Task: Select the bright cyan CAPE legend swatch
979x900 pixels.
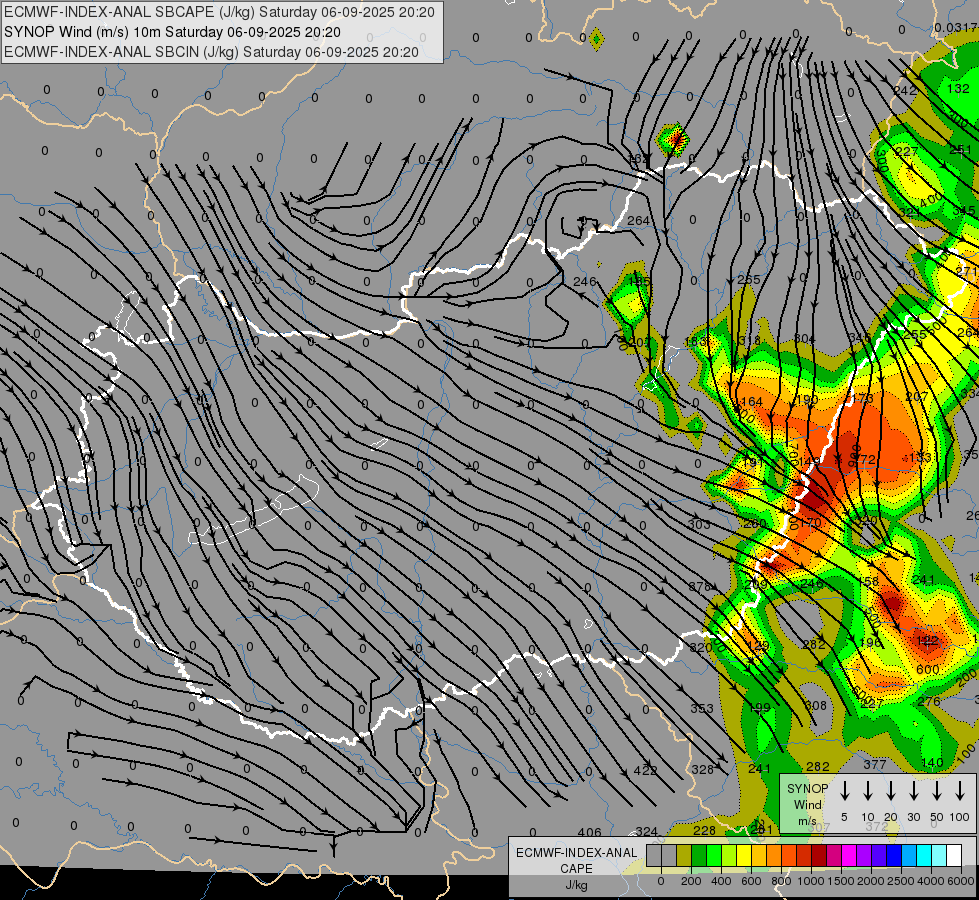Action: [x=924, y=855]
